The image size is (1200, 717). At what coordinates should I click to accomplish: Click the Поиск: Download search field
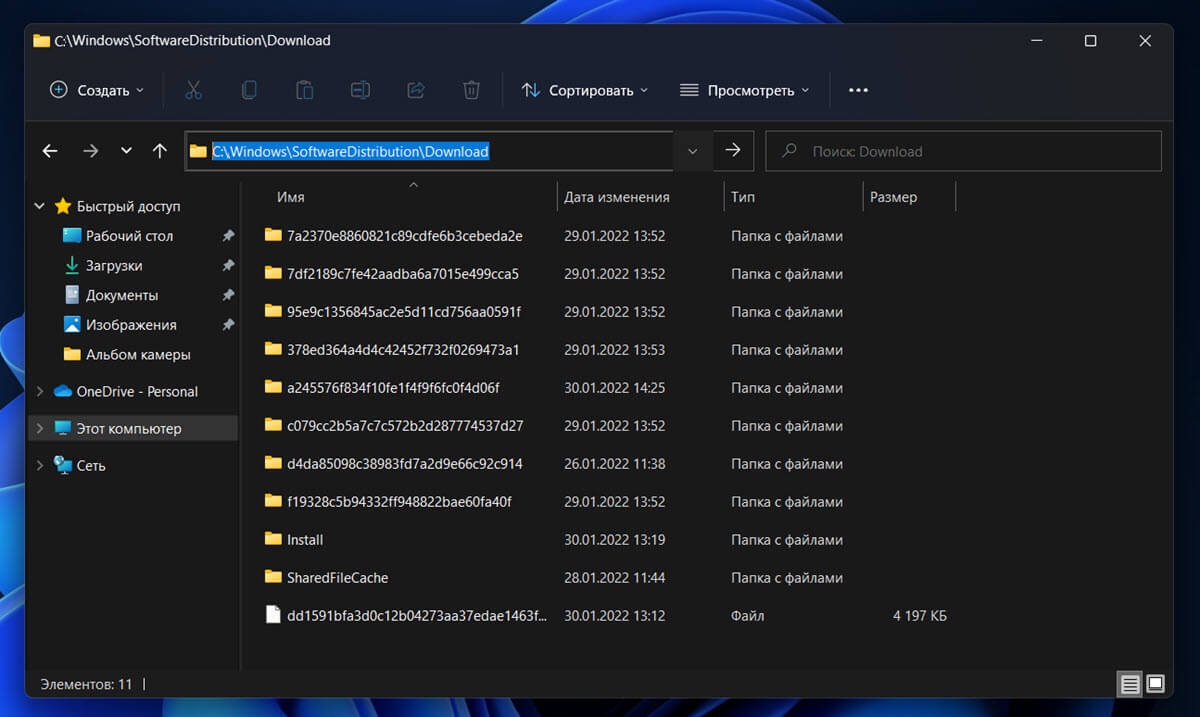(x=963, y=151)
